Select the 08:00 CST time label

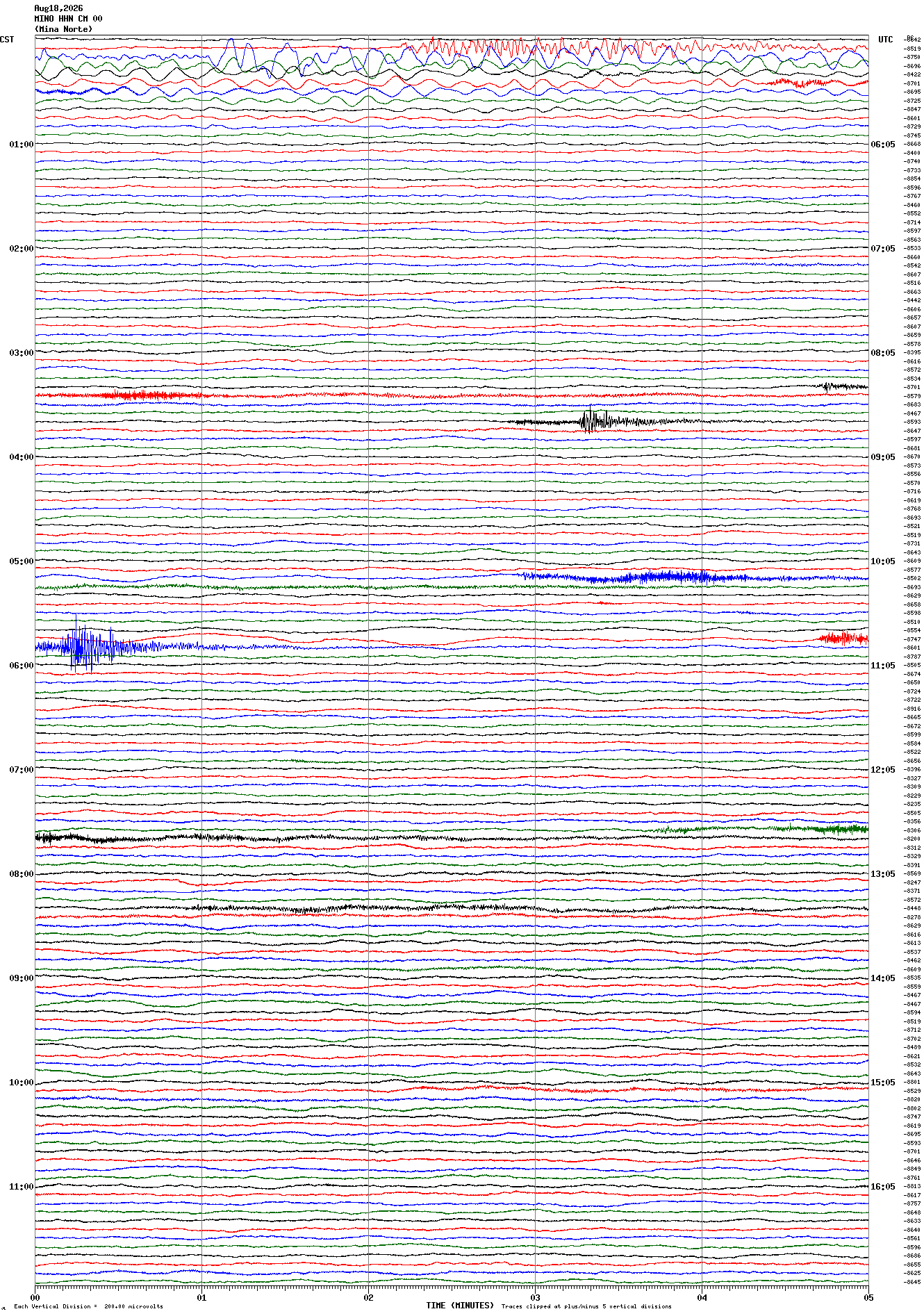[22, 874]
